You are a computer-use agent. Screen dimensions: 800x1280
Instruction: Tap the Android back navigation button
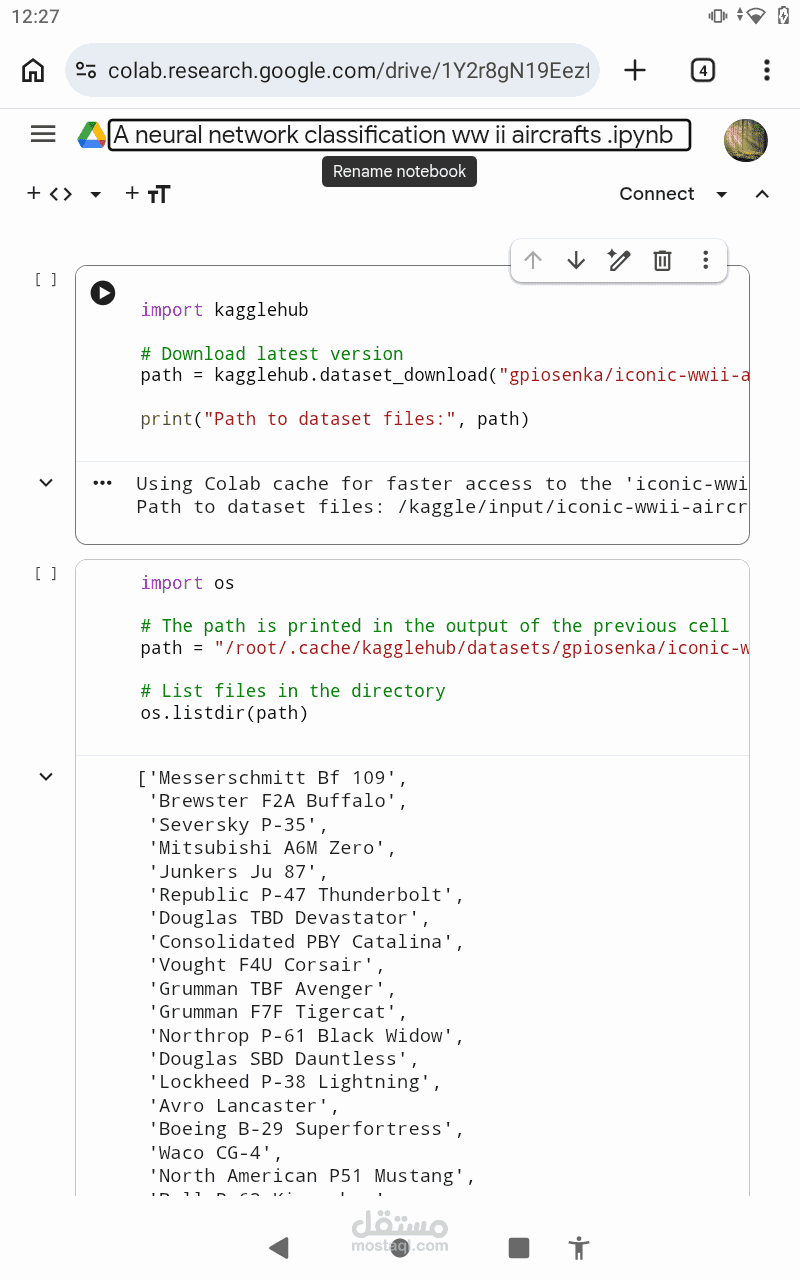coord(279,1247)
